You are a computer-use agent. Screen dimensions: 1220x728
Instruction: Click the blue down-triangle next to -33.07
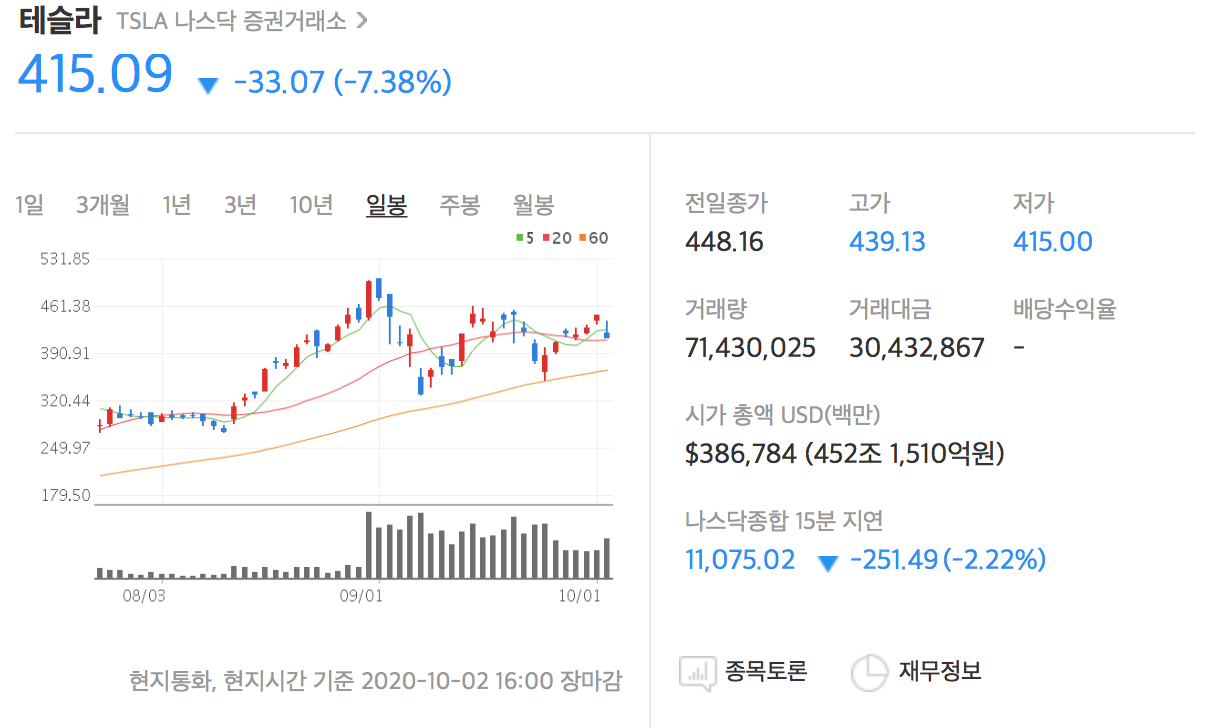click(x=208, y=85)
